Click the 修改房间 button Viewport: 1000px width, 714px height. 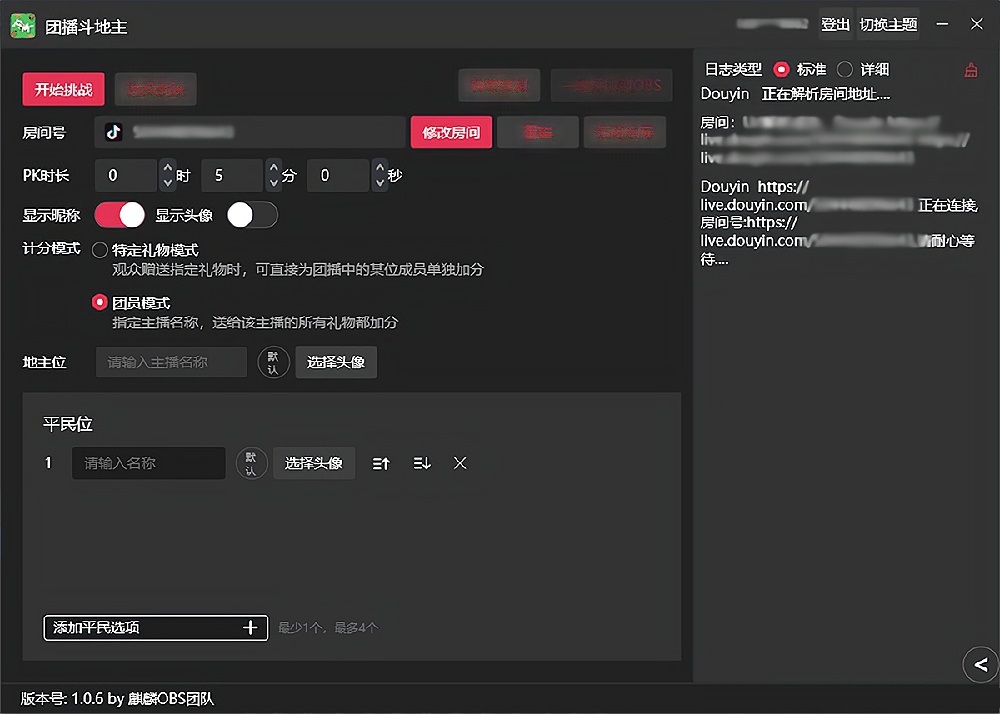pyautogui.click(x=451, y=132)
